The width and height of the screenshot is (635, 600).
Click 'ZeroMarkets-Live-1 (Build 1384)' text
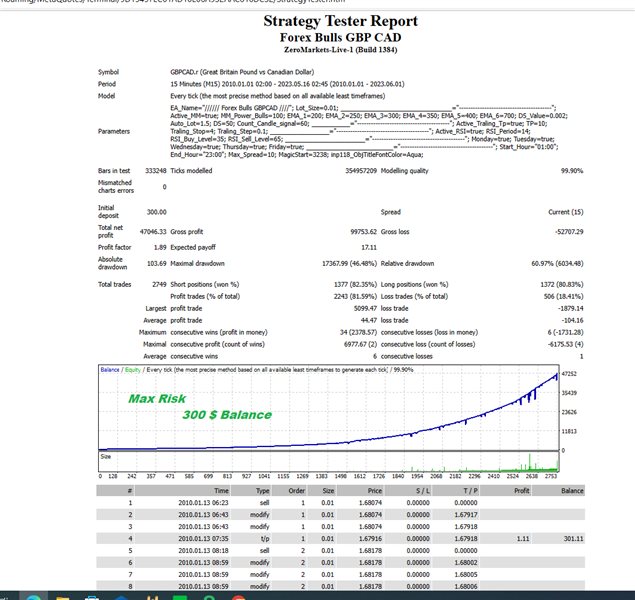click(340, 50)
